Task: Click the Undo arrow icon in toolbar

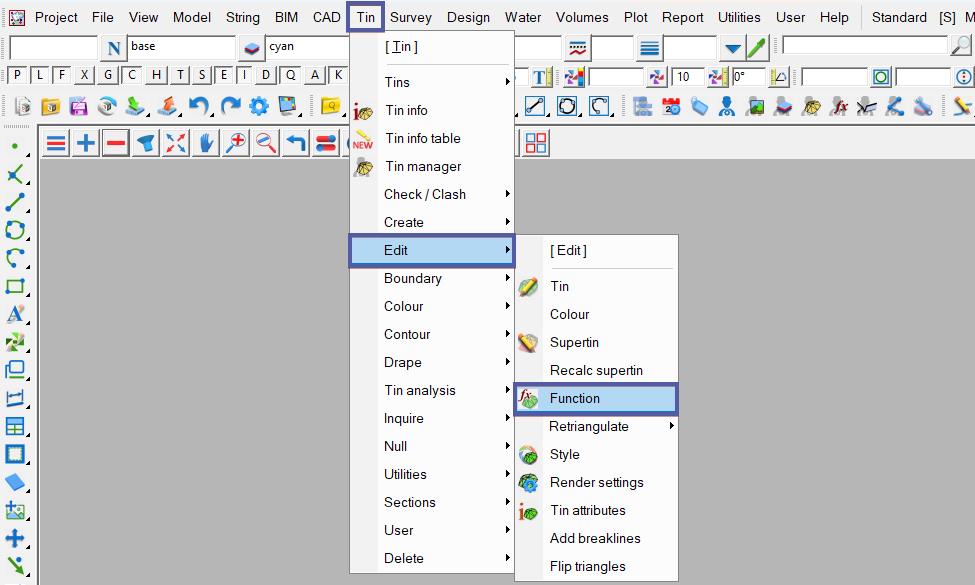Action: click(199, 106)
